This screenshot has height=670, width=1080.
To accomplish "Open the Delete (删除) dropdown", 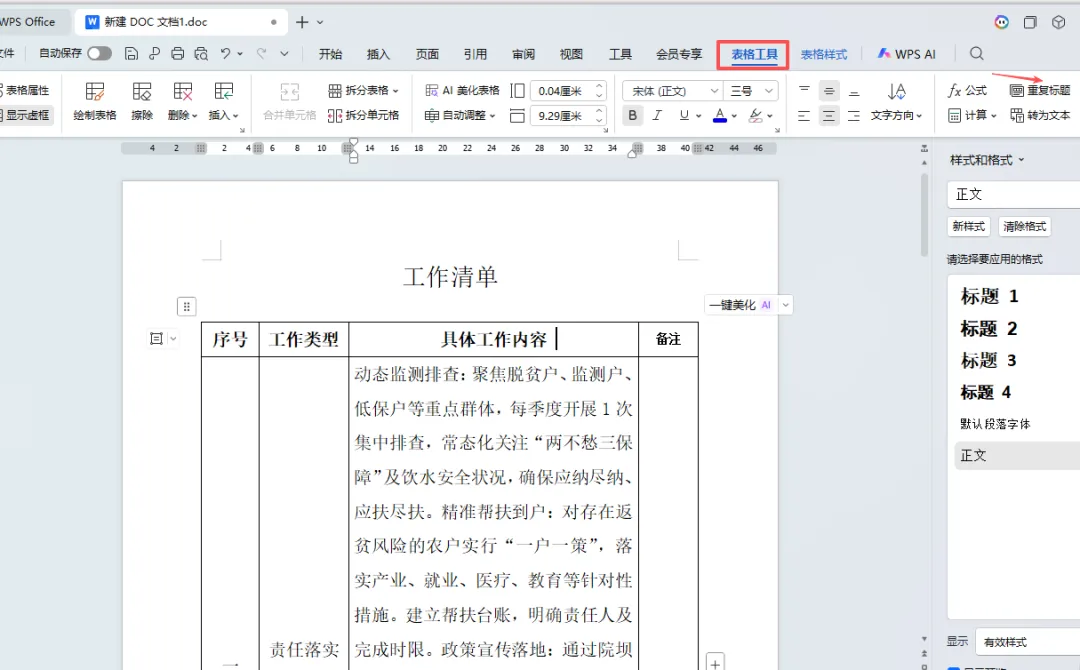I will [183, 102].
